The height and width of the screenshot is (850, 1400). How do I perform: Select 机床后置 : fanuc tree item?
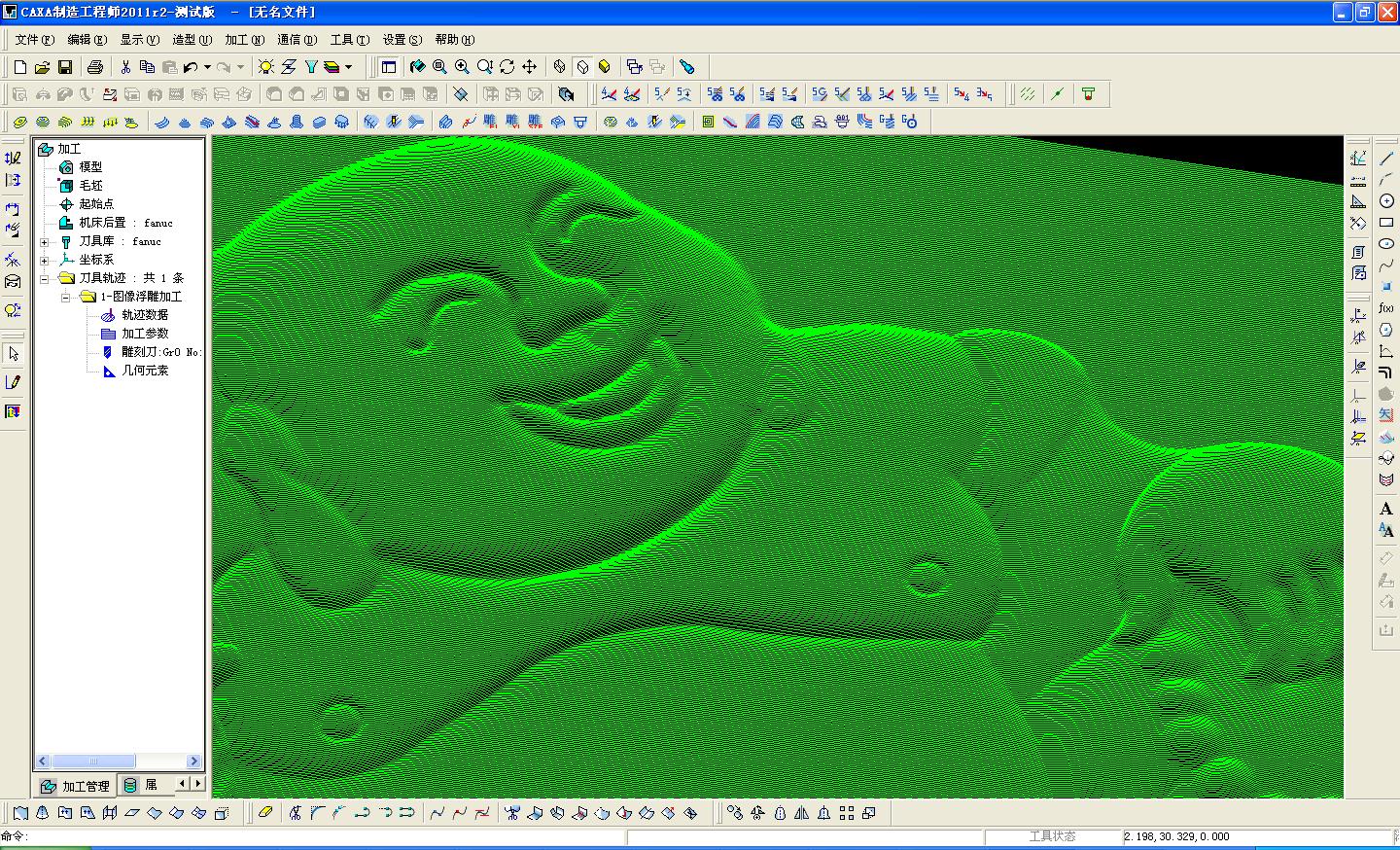[125, 223]
